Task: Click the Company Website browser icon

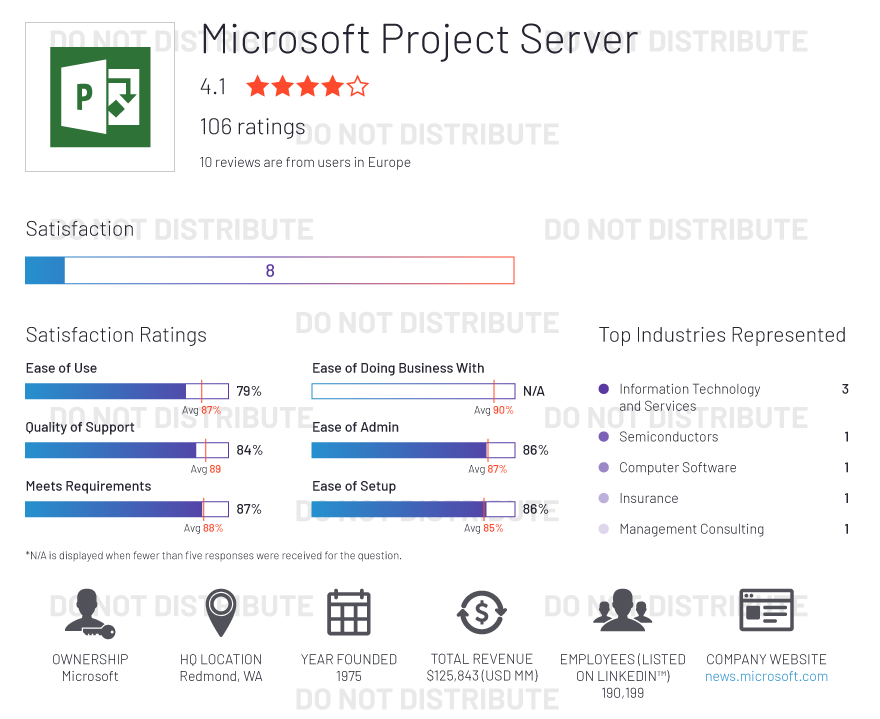Action: (x=766, y=611)
